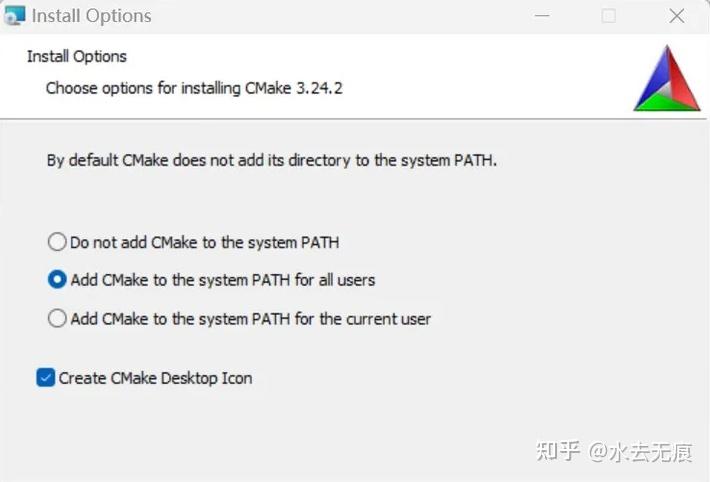Choose the PATH for all users radio button

click(x=57, y=280)
